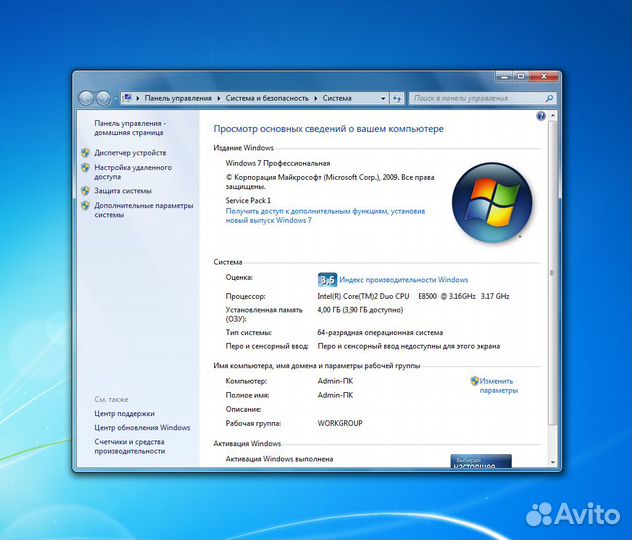Click shield icon beside Настройка удаленного доступа
This screenshot has width=632, height=540.
[85, 167]
